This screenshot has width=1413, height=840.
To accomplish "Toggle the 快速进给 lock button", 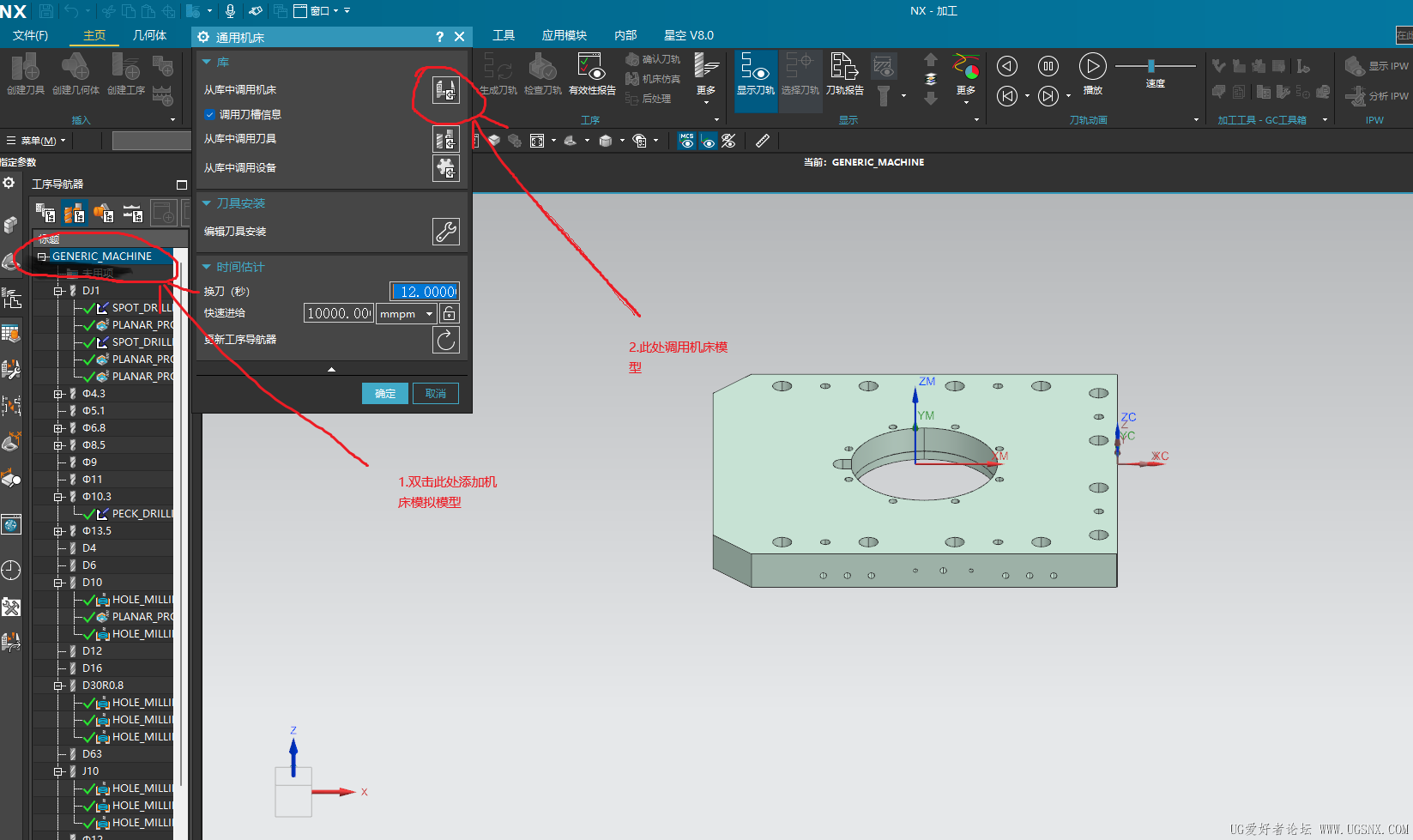I will tap(449, 313).
